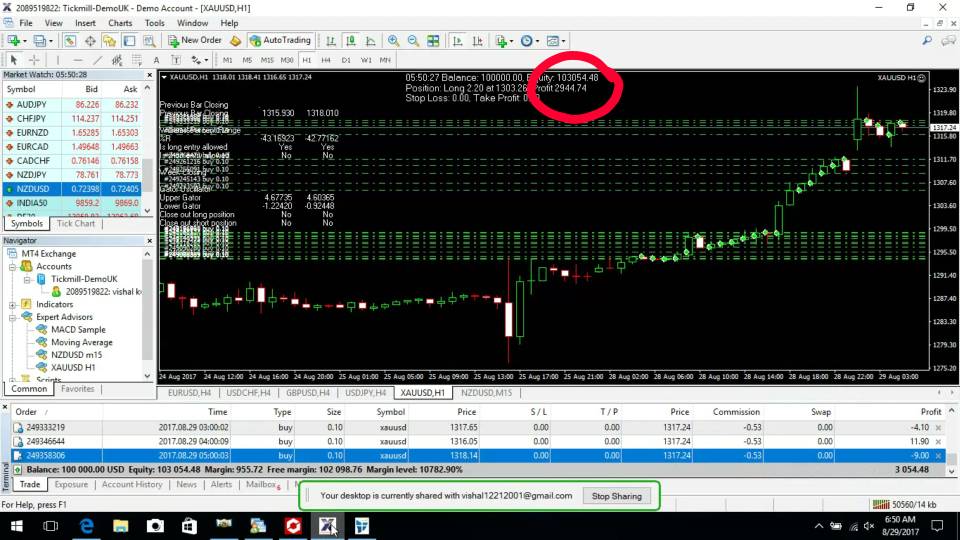Viewport: 960px width, 540px height.
Task: Expand the Indicators tree node
Action: pyautogui.click(x=12, y=304)
